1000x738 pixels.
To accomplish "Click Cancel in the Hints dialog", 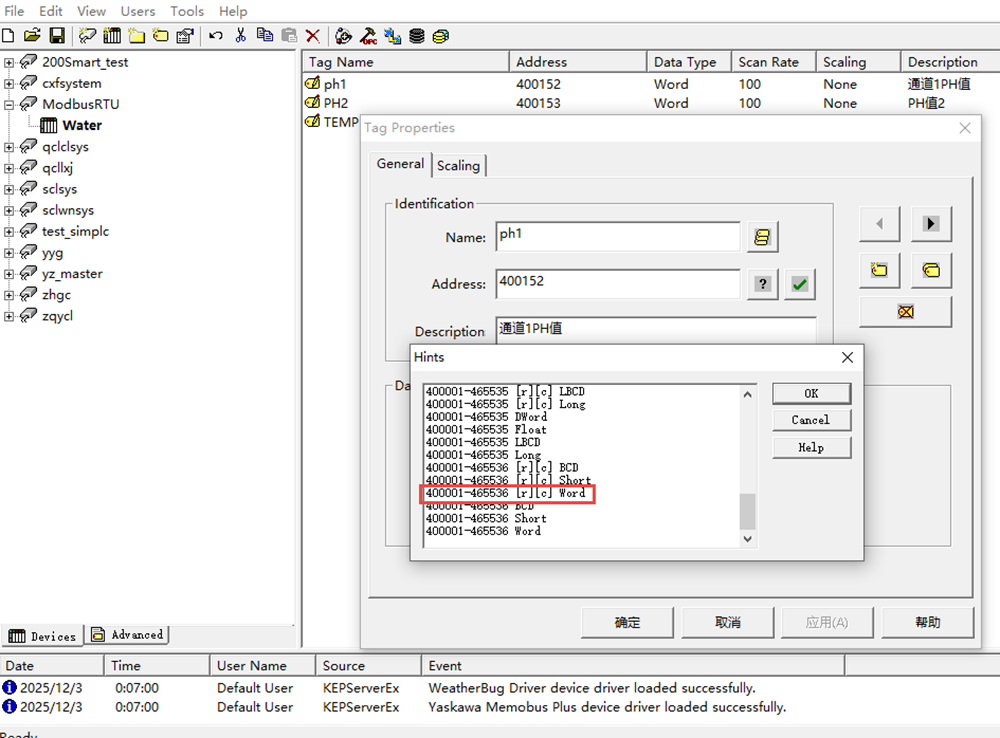I will pos(810,420).
